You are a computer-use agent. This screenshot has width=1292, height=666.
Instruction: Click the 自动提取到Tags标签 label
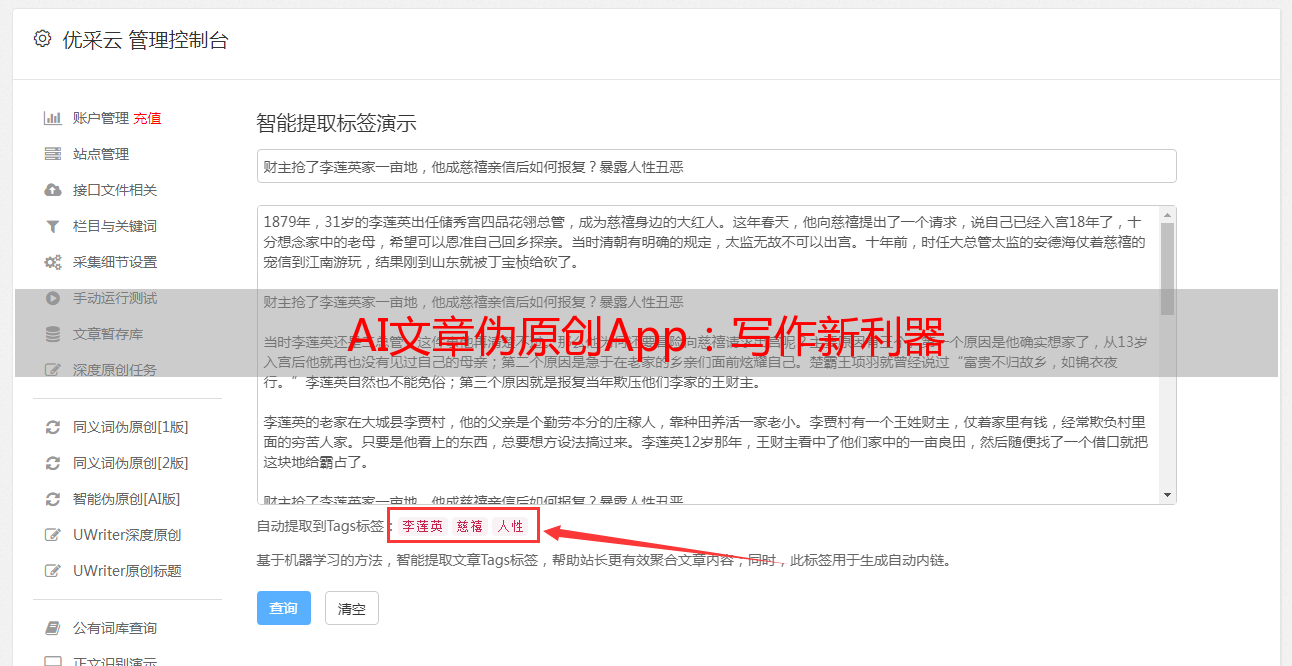click(320, 526)
